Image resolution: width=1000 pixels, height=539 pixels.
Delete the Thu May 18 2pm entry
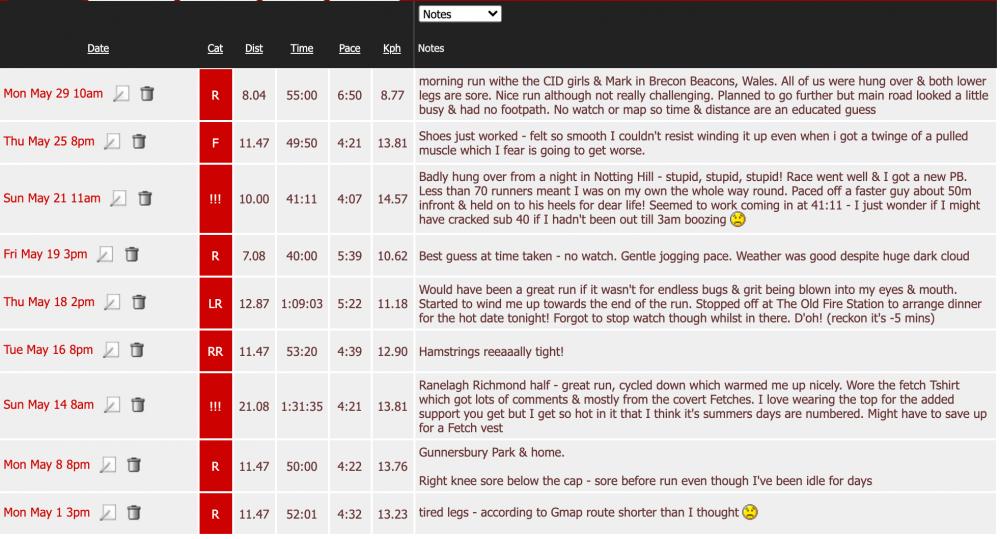[138, 302]
